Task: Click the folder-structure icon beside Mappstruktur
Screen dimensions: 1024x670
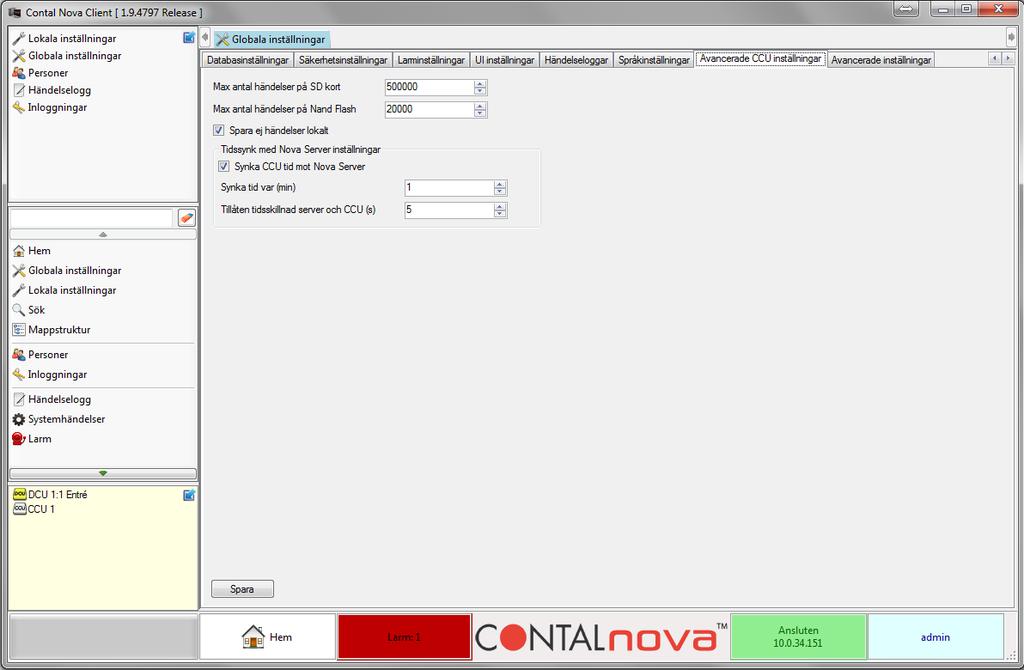Action: coord(19,330)
